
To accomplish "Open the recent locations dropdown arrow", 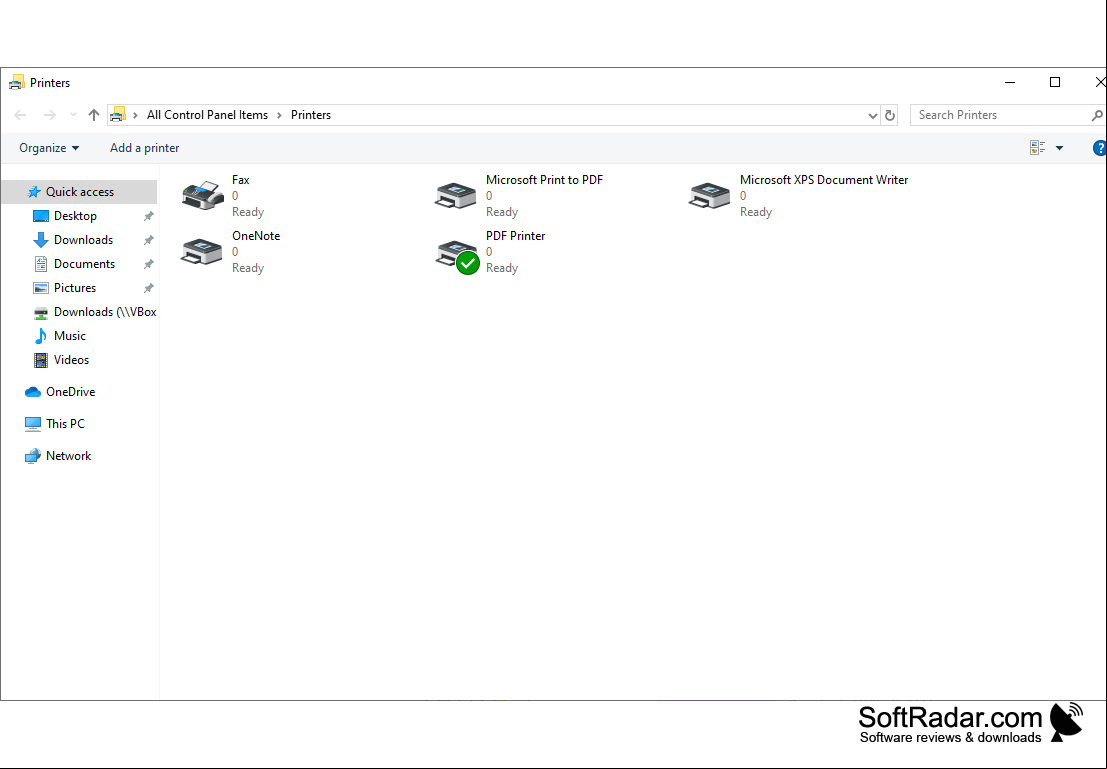I will pyautogui.click(x=73, y=115).
